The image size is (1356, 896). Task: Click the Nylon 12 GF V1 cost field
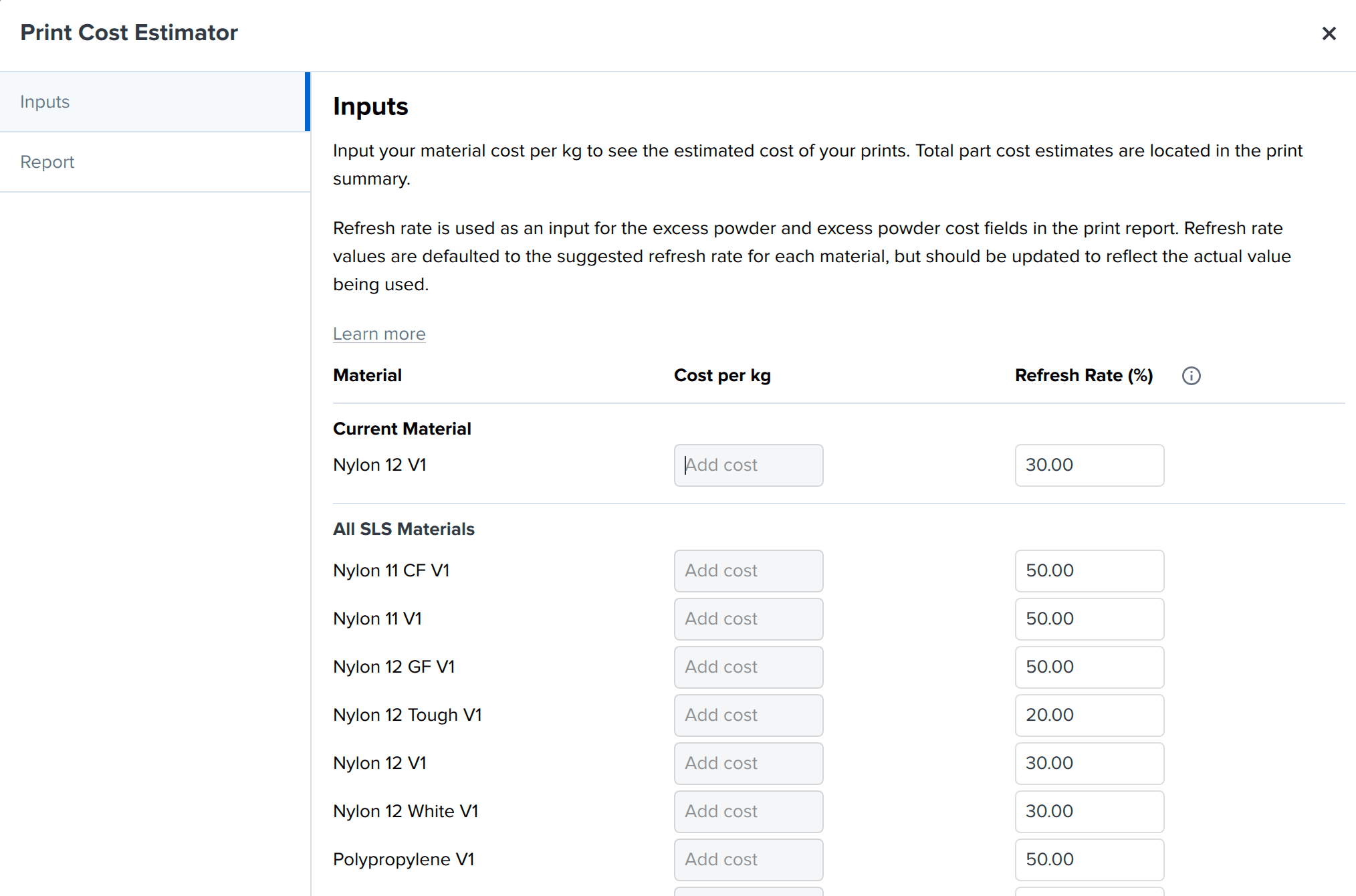pyautogui.click(x=748, y=667)
